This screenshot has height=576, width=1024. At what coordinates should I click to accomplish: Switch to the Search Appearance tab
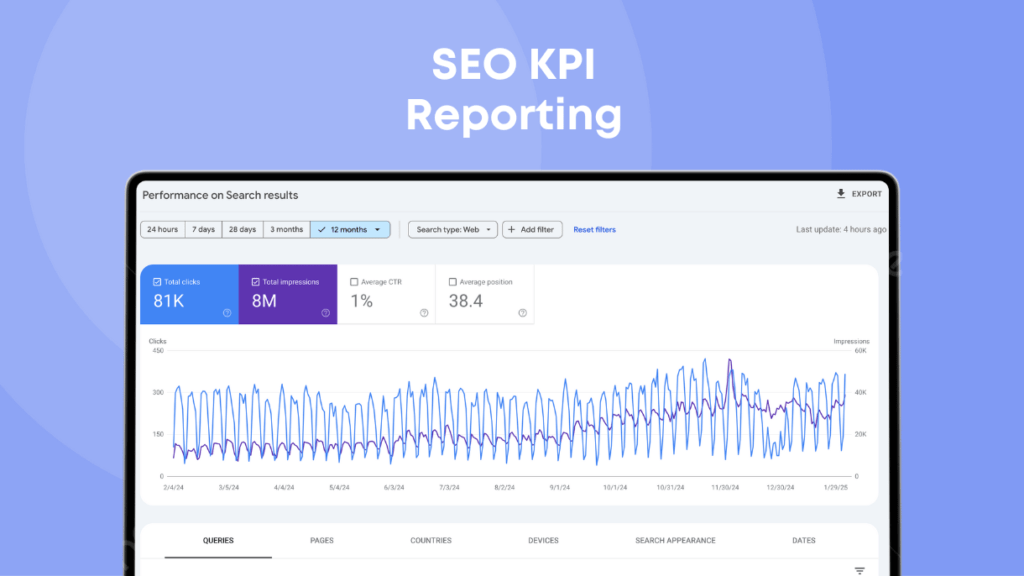674,540
